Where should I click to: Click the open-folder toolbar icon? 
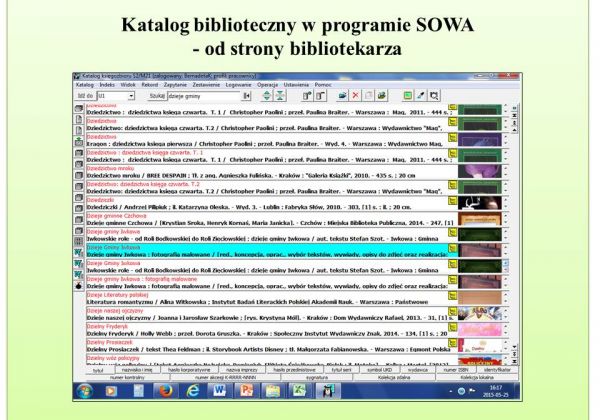tap(342, 96)
